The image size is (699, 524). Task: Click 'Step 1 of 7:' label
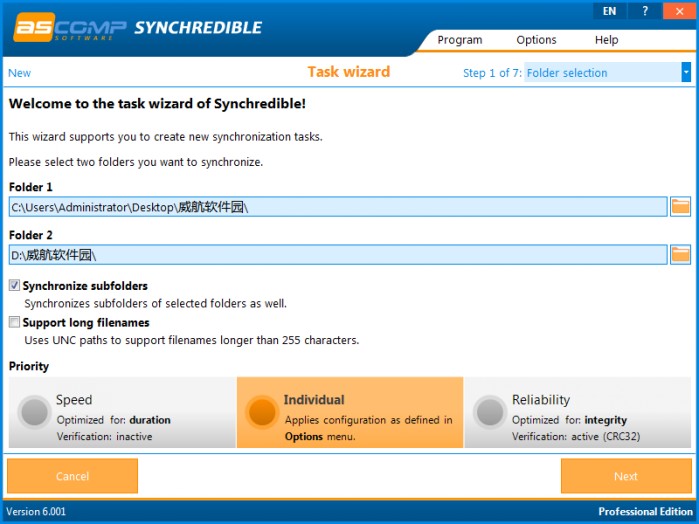point(492,73)
